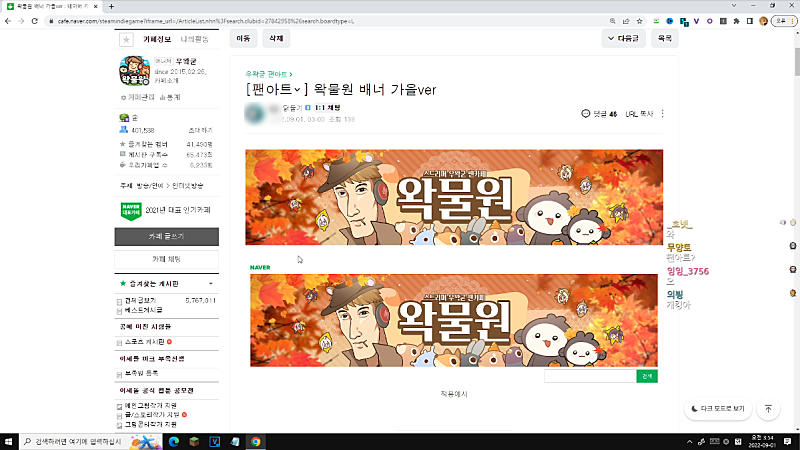Image resolution: width=800 pixels, height=450 pixels.
Task: Click the green search button under banner
Action: tap(647, 377)
